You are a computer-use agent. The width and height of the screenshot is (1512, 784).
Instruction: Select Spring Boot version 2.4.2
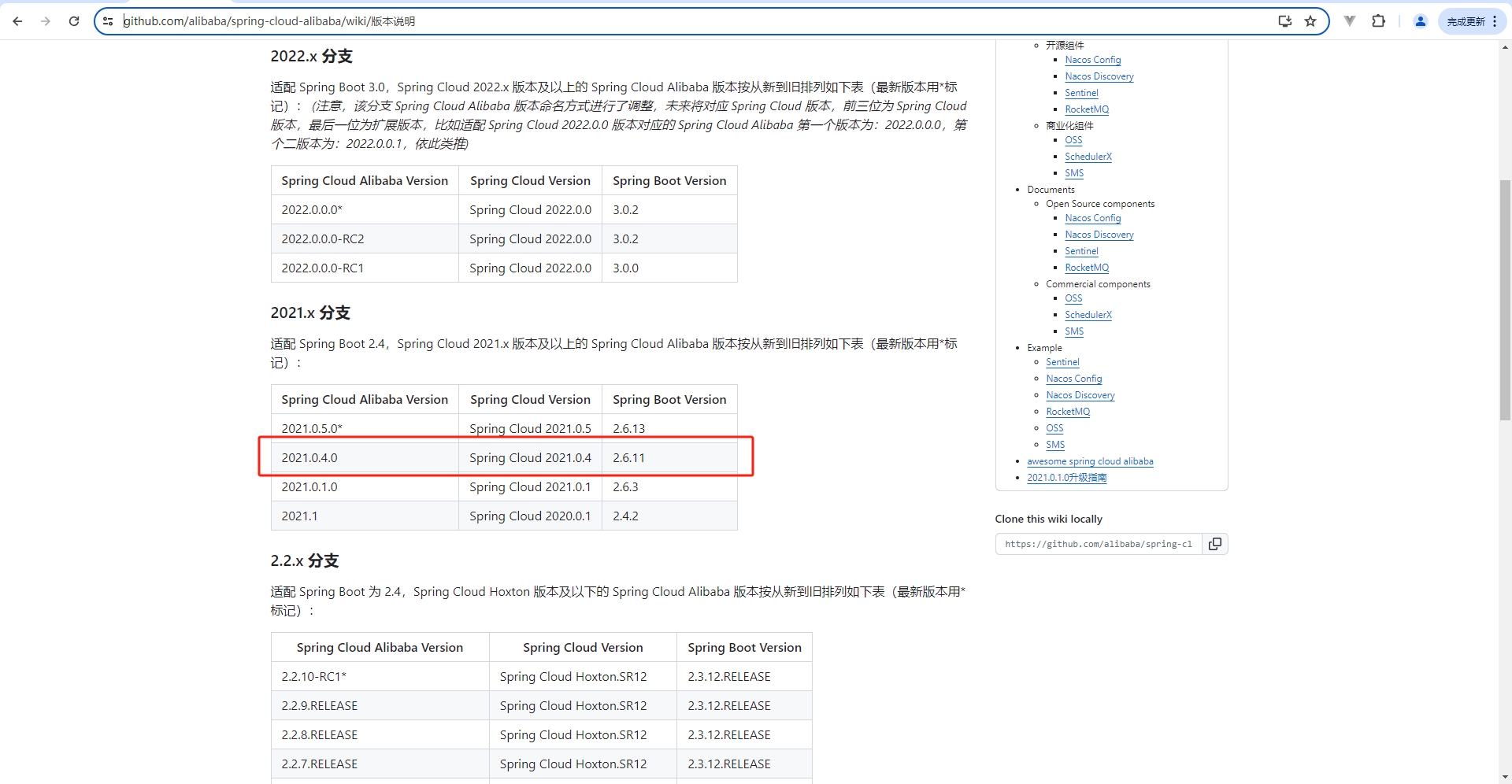pyautogui.click(x=669, y=516)
